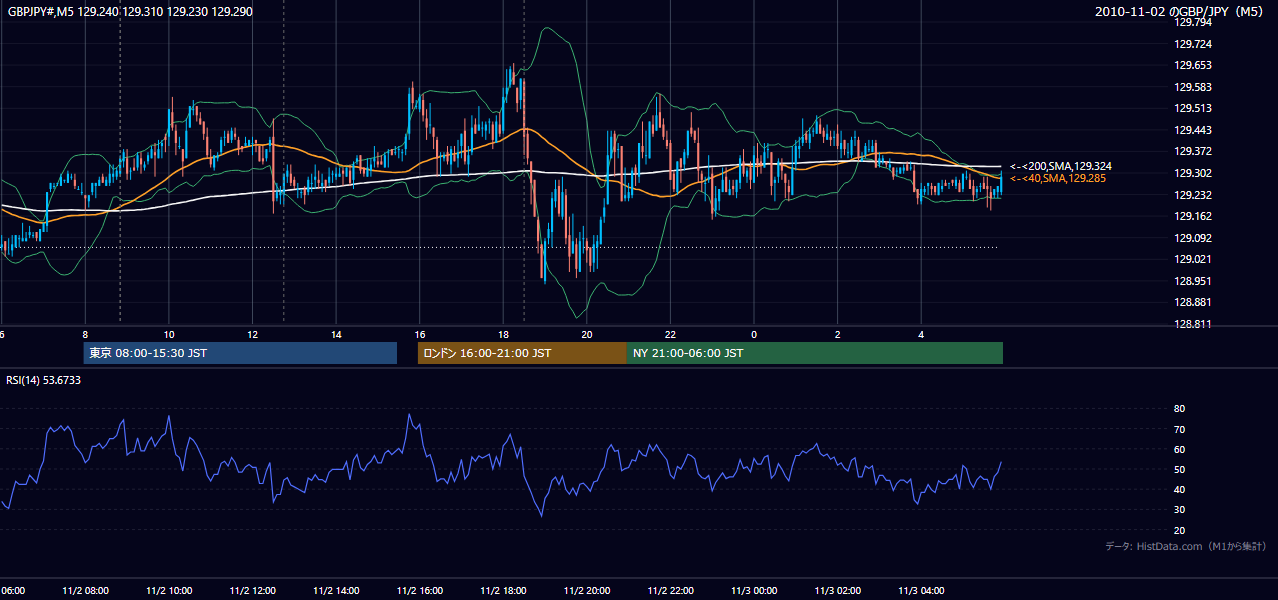Click price axis value 129.653
The width and height of the screenshot is (1278, 600).
pyautogui.click(x=1192, y=65)
